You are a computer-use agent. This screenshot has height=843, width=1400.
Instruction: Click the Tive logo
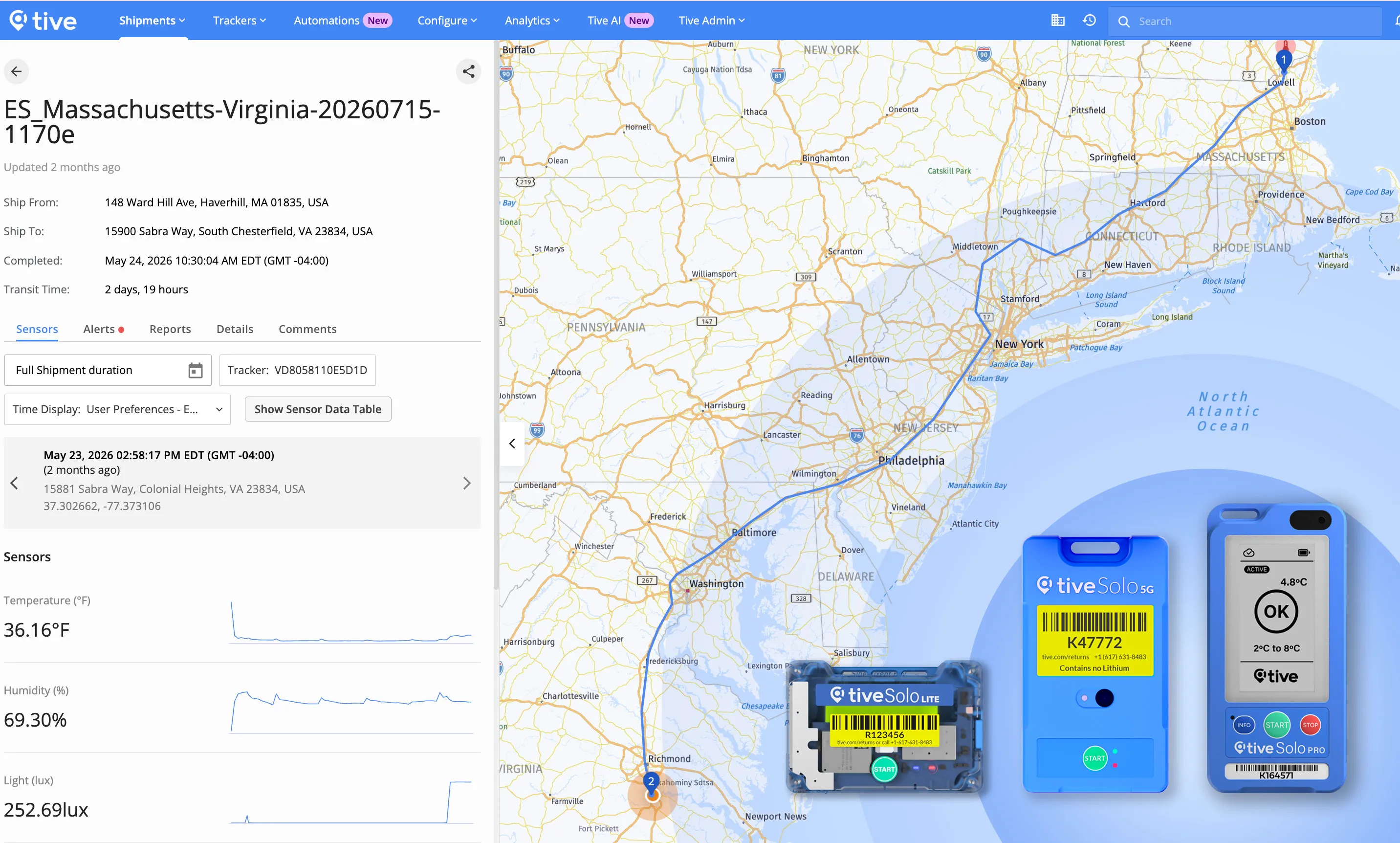43,21
